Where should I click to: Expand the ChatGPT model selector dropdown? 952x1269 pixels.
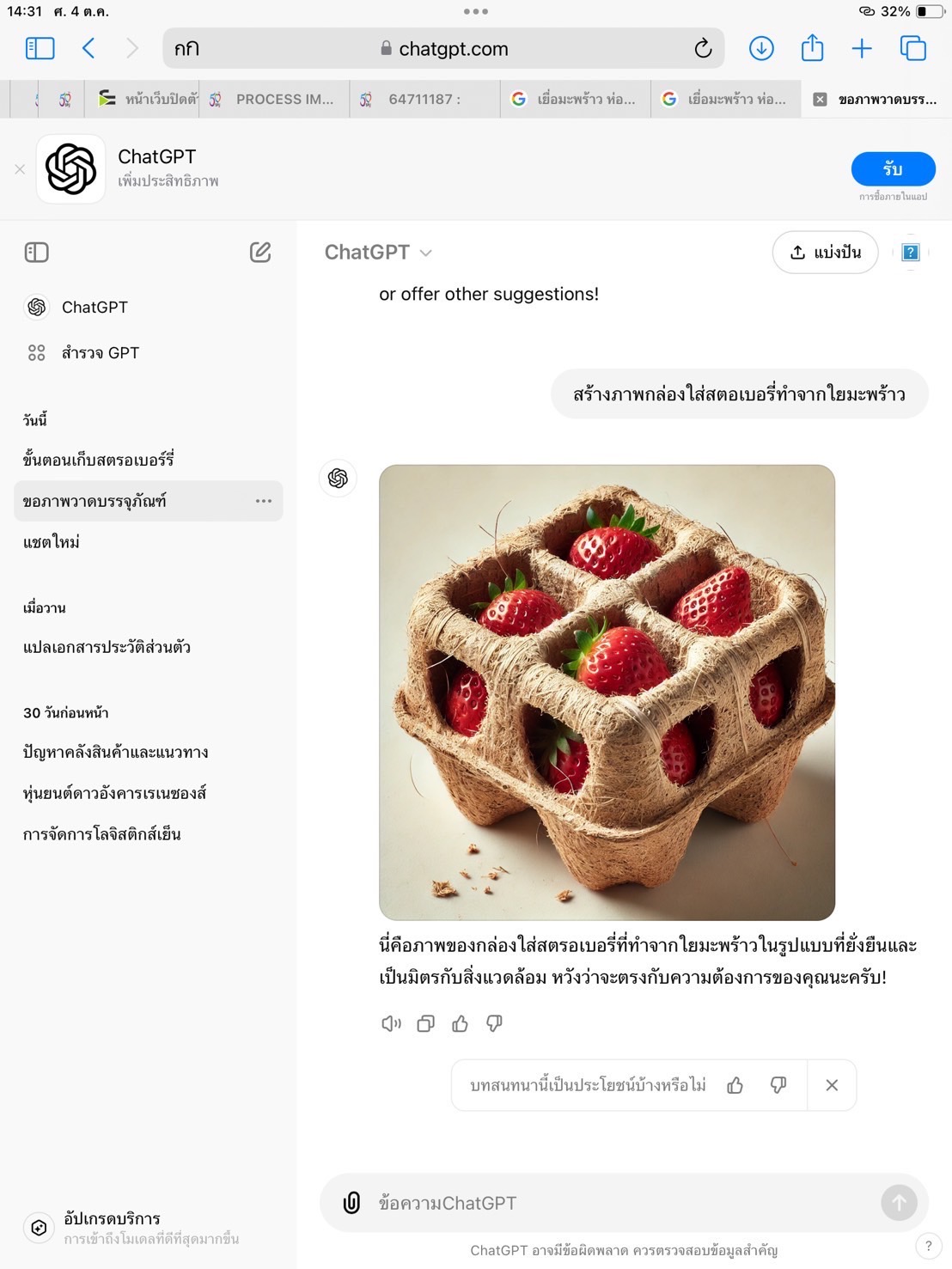pyautogui.click(x=378, y=252)
